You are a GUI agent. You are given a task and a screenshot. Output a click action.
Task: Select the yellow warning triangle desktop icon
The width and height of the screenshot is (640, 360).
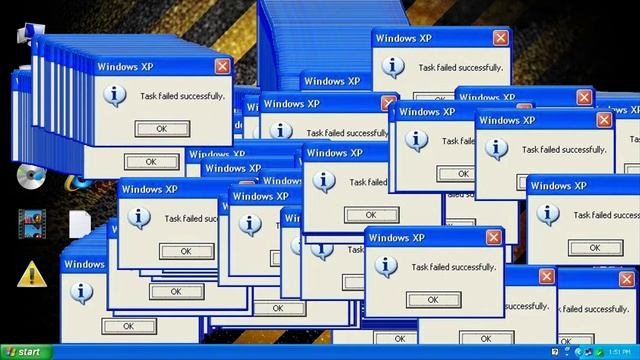tap(32, 274)
